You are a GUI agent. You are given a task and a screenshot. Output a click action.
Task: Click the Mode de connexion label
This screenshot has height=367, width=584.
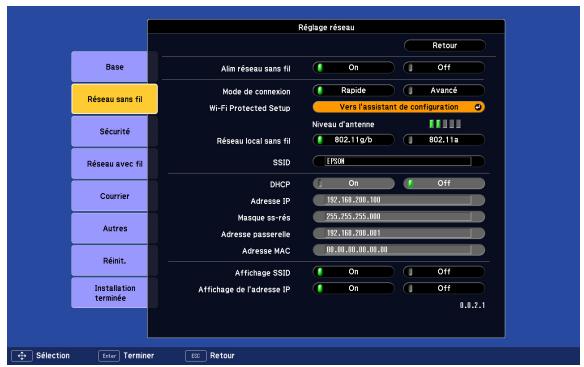(256, 91)
